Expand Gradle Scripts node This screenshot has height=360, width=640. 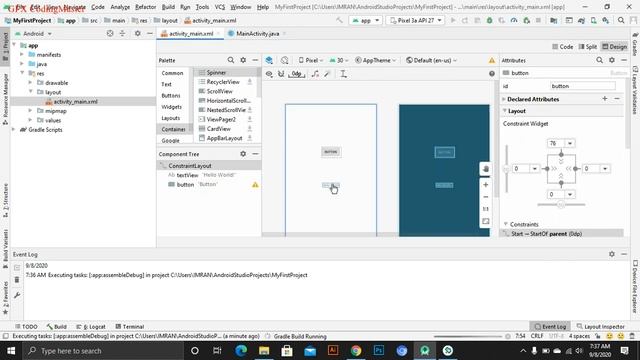click(x=14, y=129)
